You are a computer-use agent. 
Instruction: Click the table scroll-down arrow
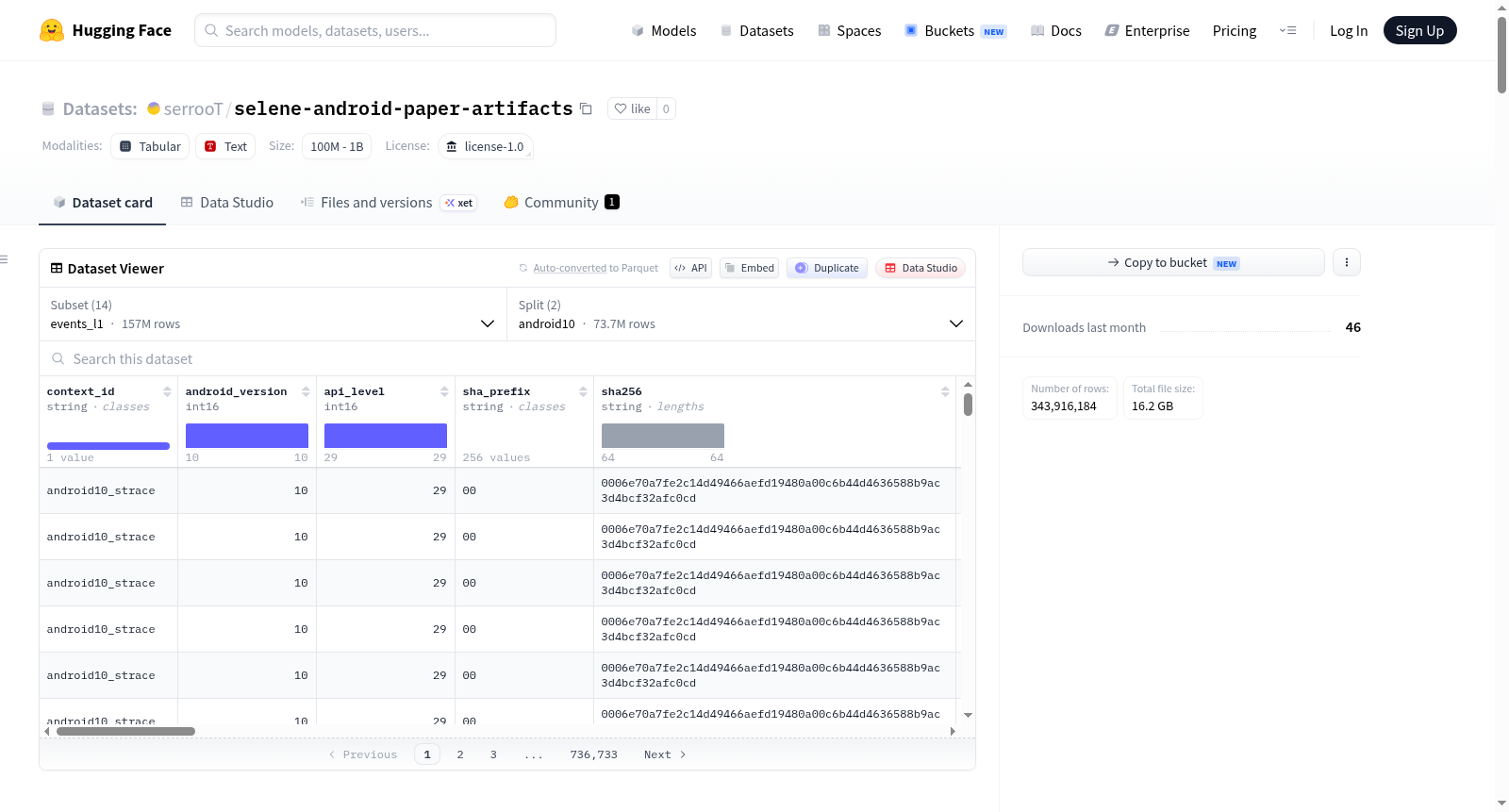coord(968,715)
